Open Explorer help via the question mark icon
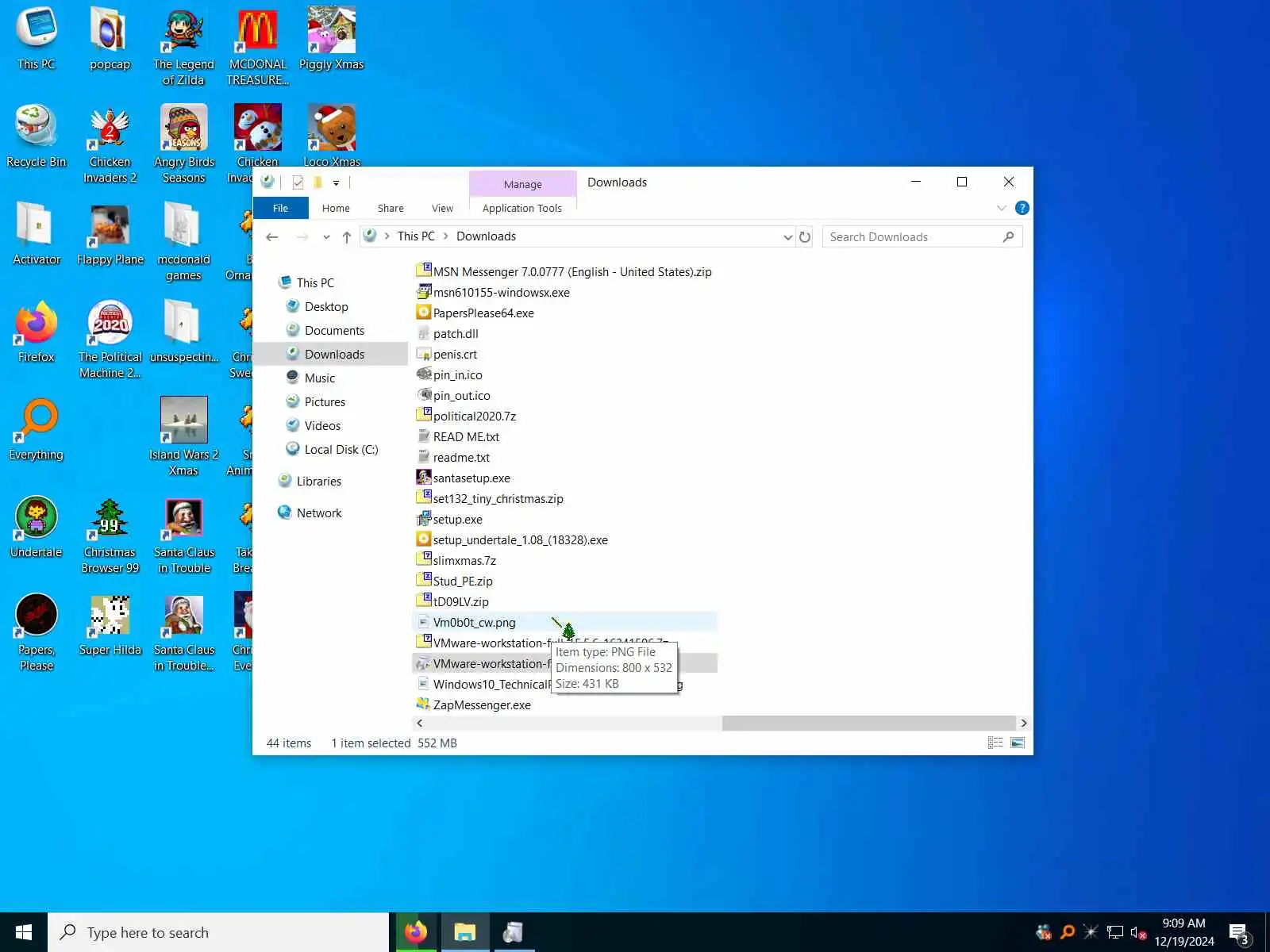This screenshot has width=1270, height=952. tap(1022, 208)
